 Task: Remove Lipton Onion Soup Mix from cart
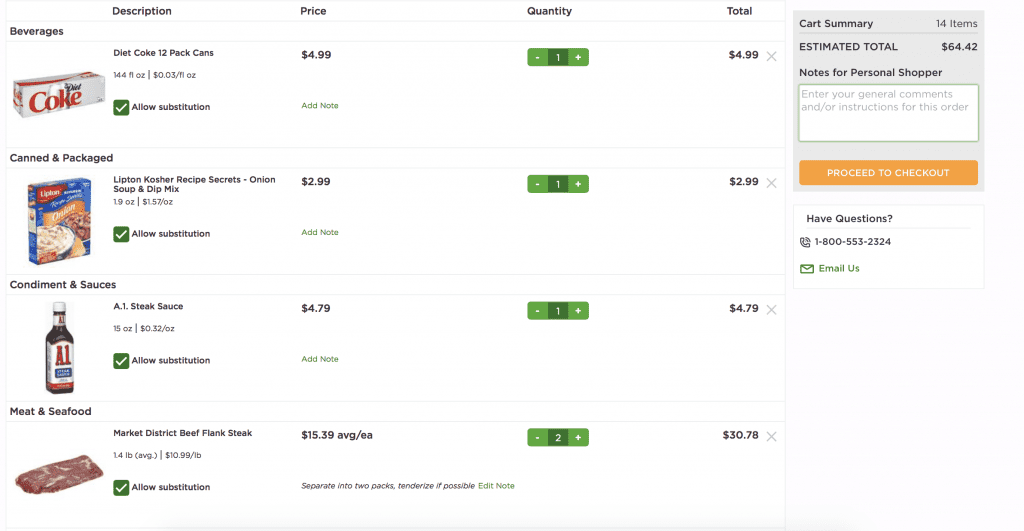(771, 183)
